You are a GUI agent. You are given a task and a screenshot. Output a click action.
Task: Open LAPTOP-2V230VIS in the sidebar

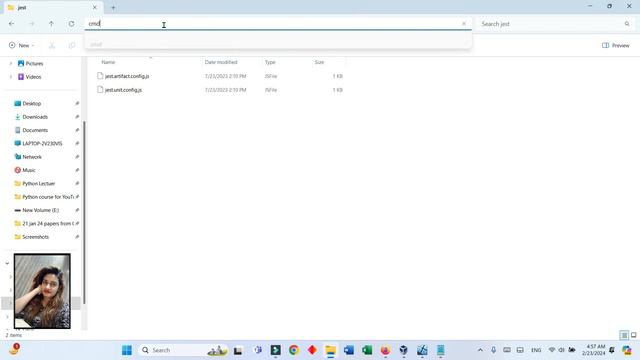(x=42, y=144)
